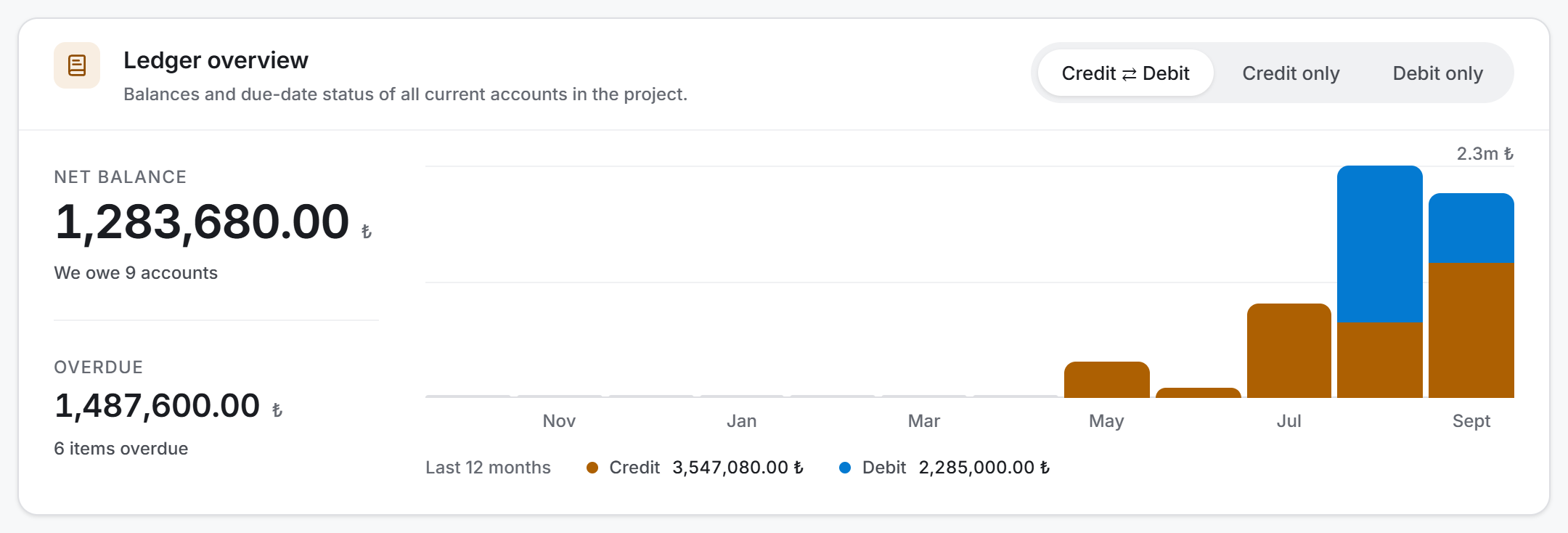1568x533 pixels.
Task: Click the tall blue debit segment for August
Action: click(x=1380, y=244)
